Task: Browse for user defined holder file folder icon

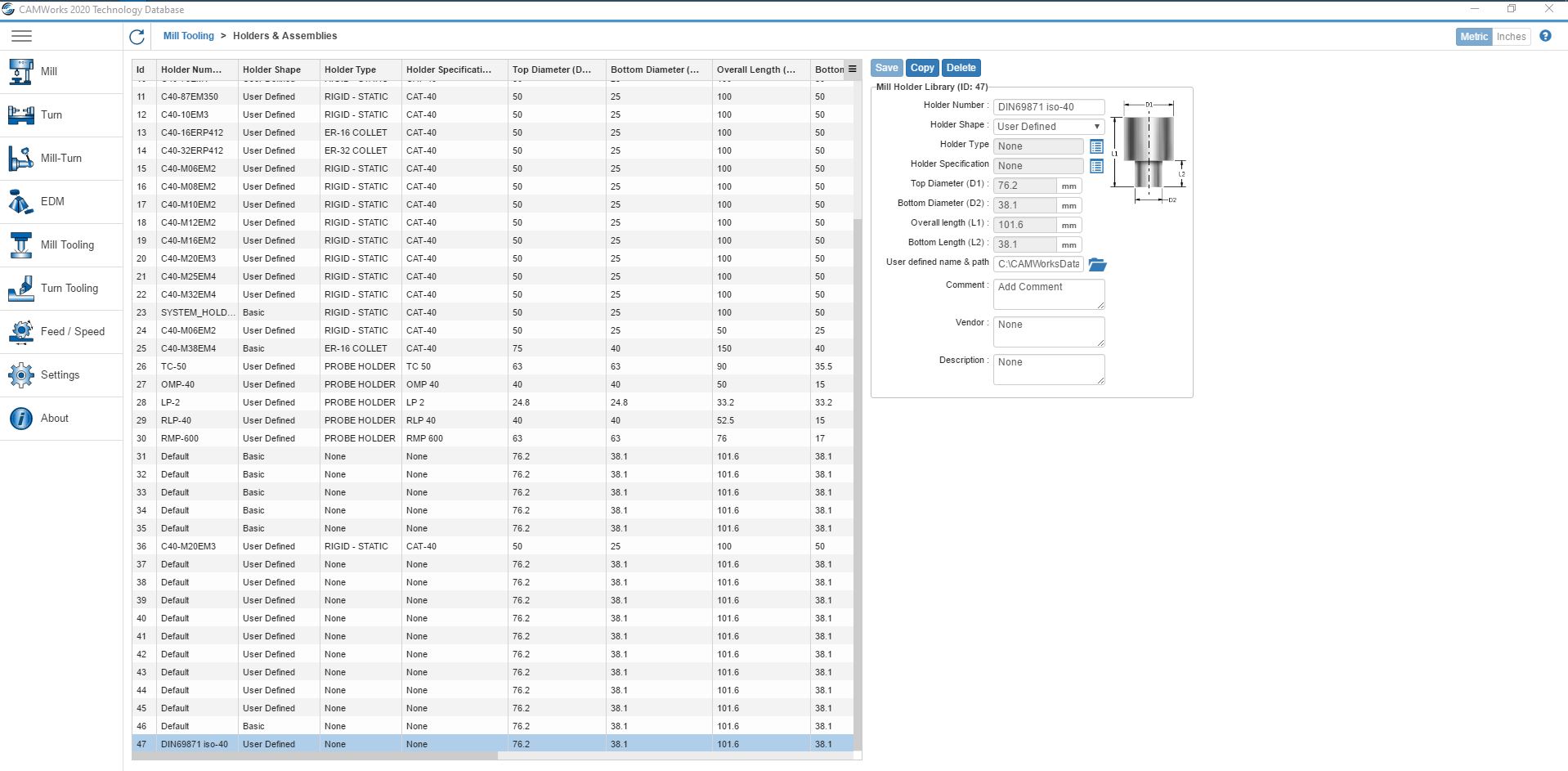Action: [1097, 264]
